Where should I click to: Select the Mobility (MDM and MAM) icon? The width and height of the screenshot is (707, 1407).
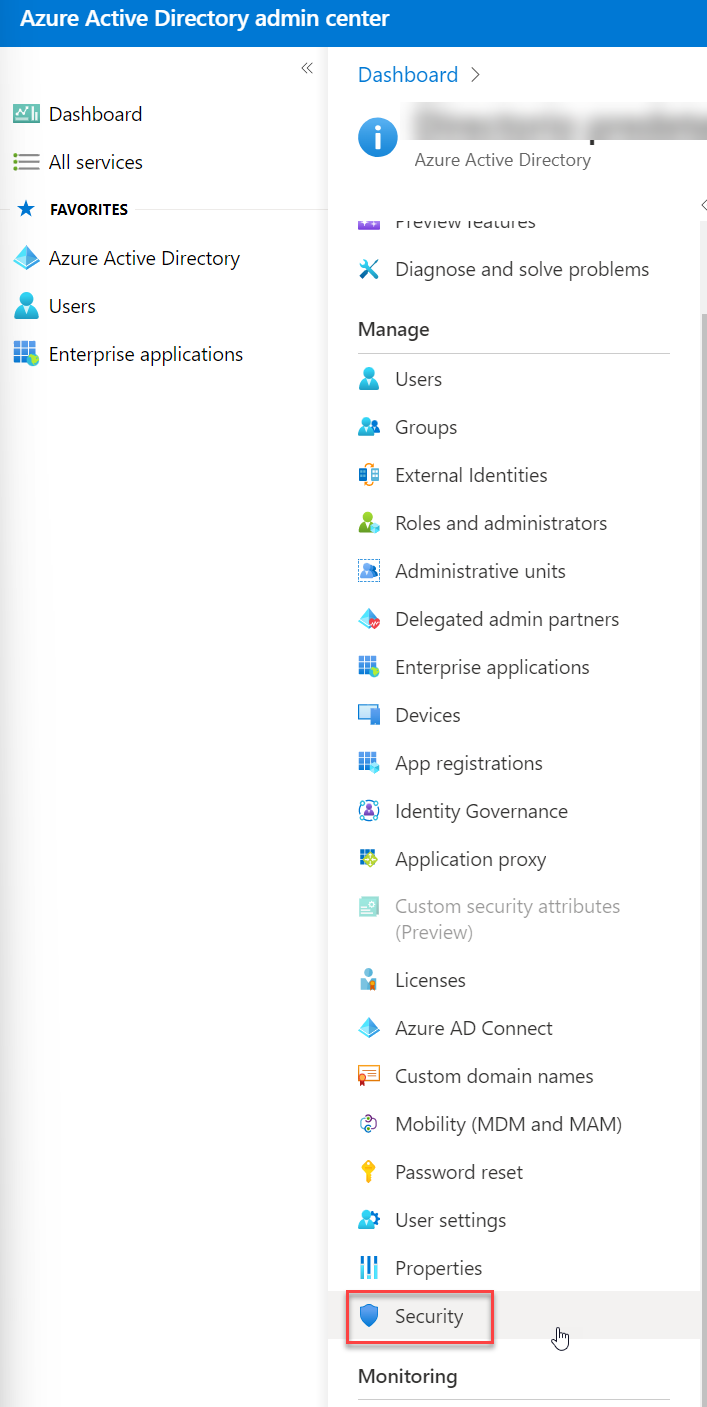(369, 1123)
